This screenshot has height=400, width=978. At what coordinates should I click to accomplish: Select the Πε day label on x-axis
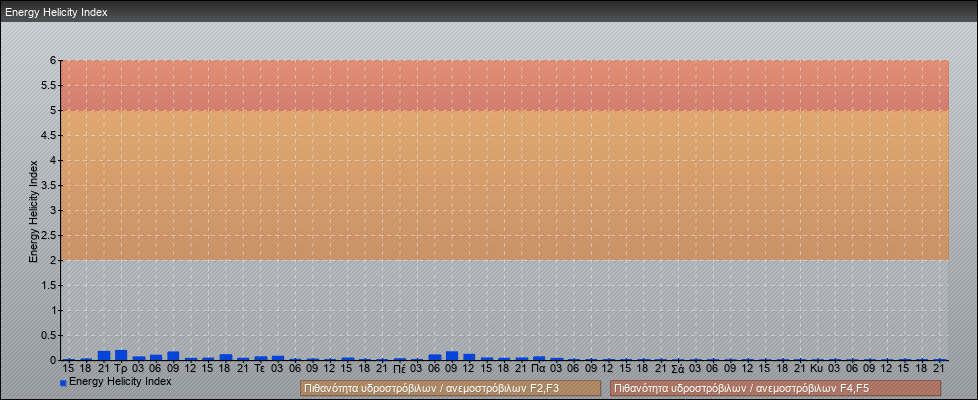[x=399, y=368]
